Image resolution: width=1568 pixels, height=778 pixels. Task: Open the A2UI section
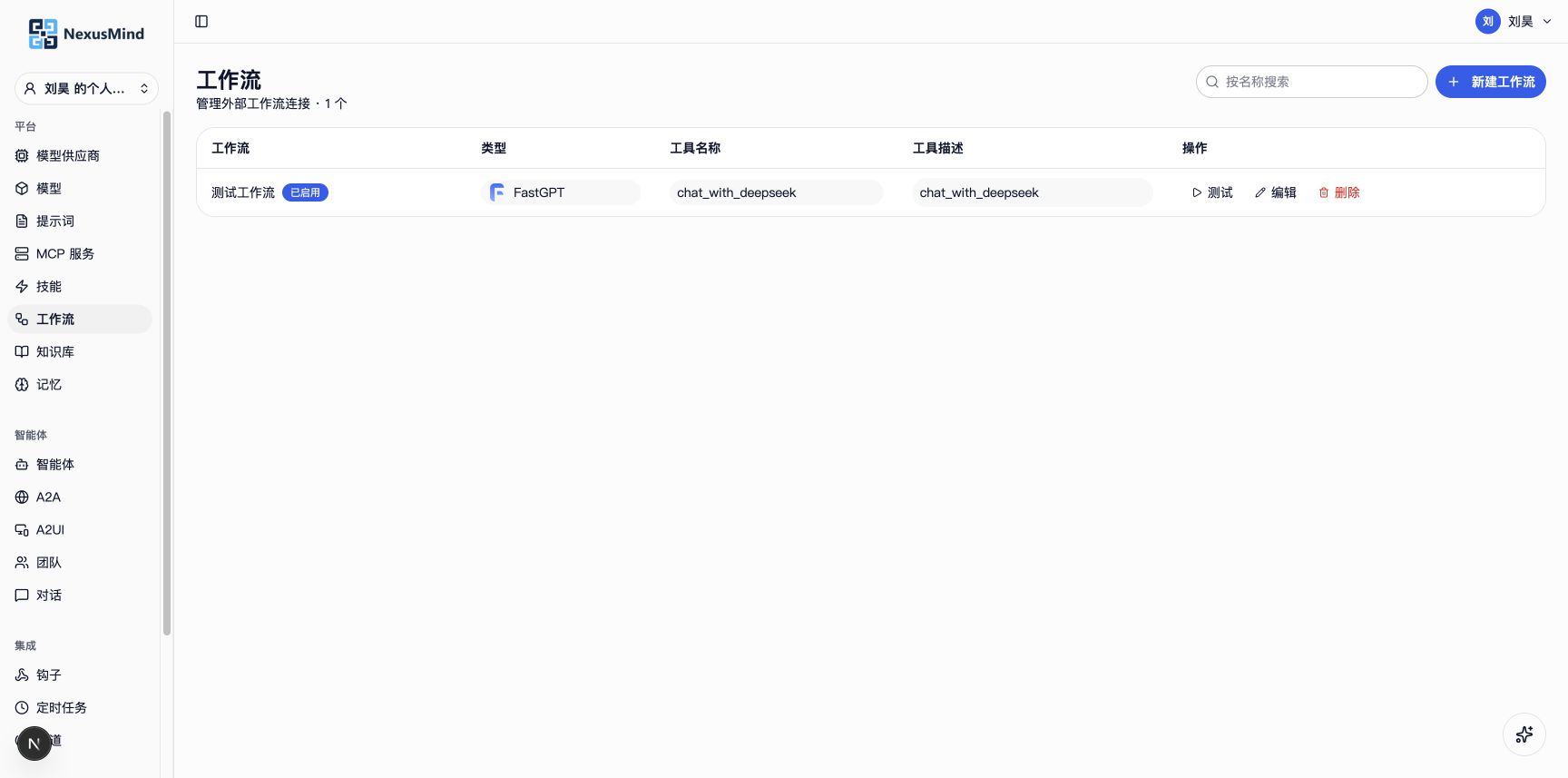[x=80, y=529]
